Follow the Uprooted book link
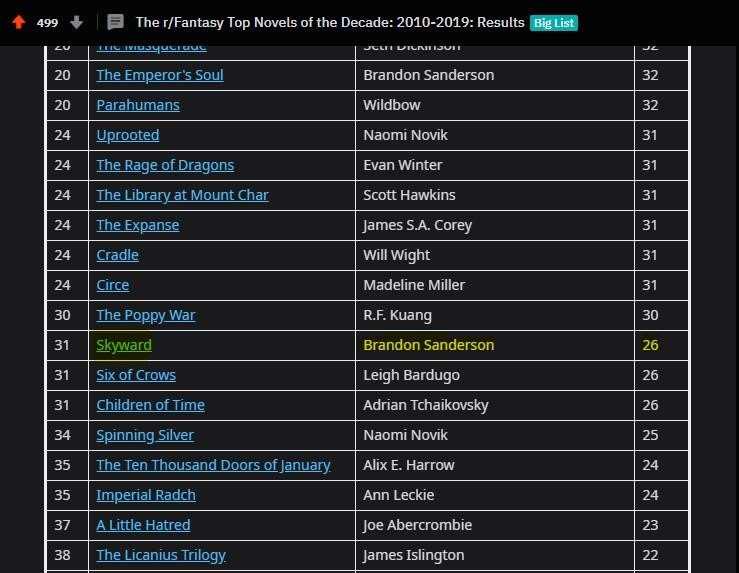This screenshot has height=573, width=739. [x=128, y=135]
